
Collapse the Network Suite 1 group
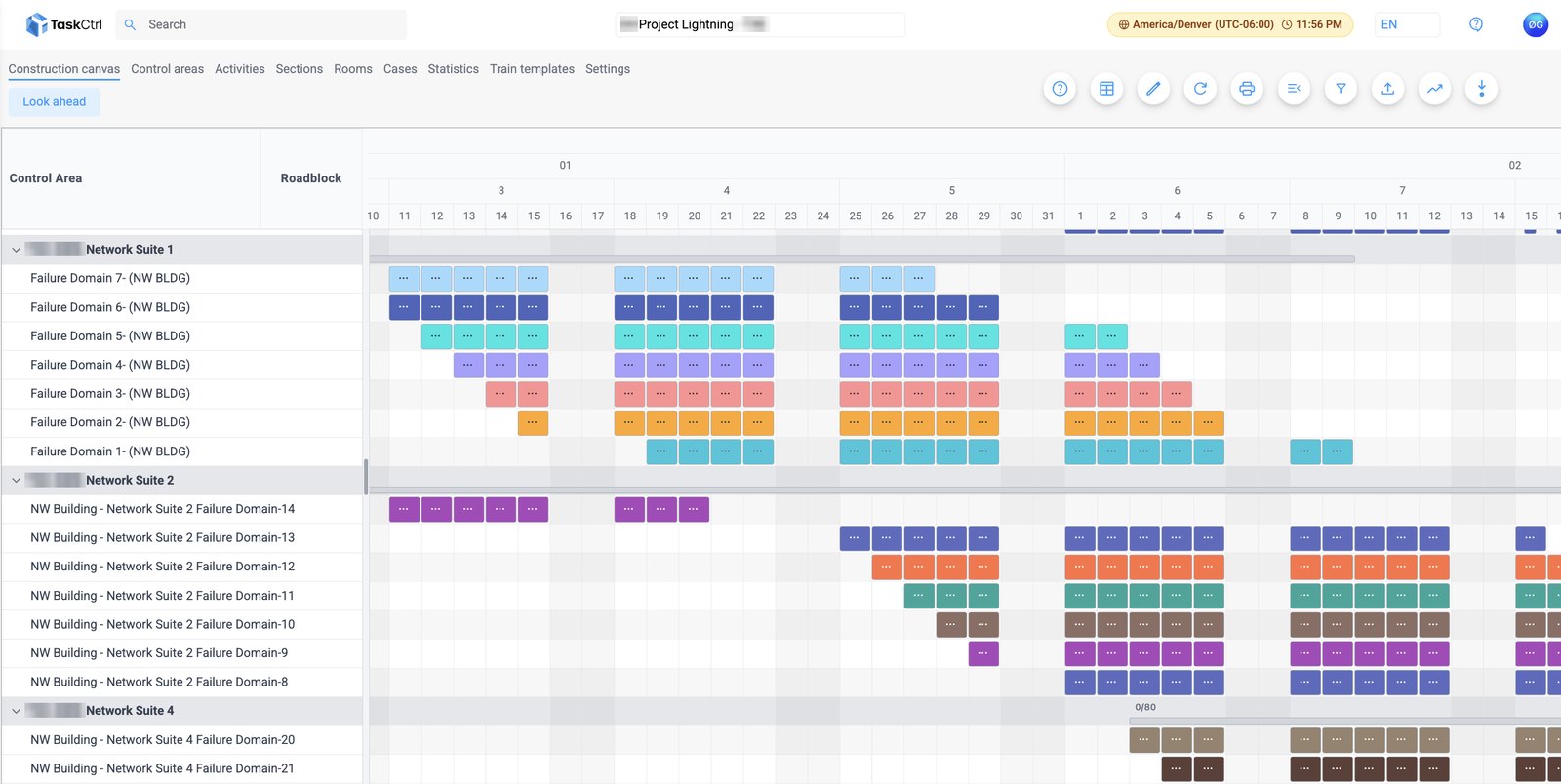click(x=16, y=250)
